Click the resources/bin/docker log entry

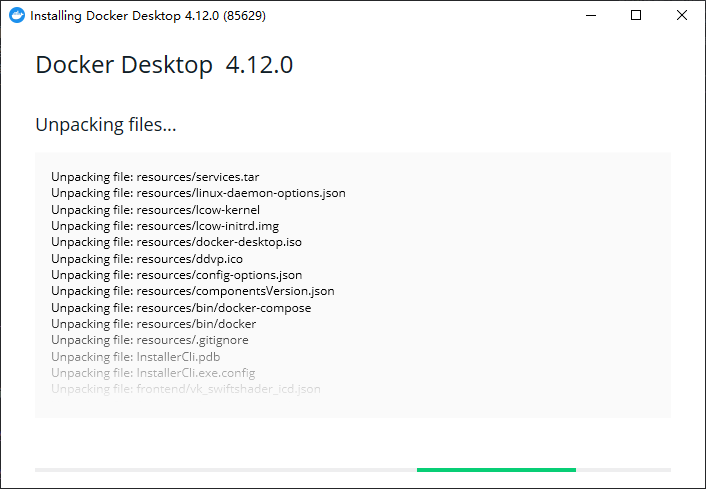point(153,324)
